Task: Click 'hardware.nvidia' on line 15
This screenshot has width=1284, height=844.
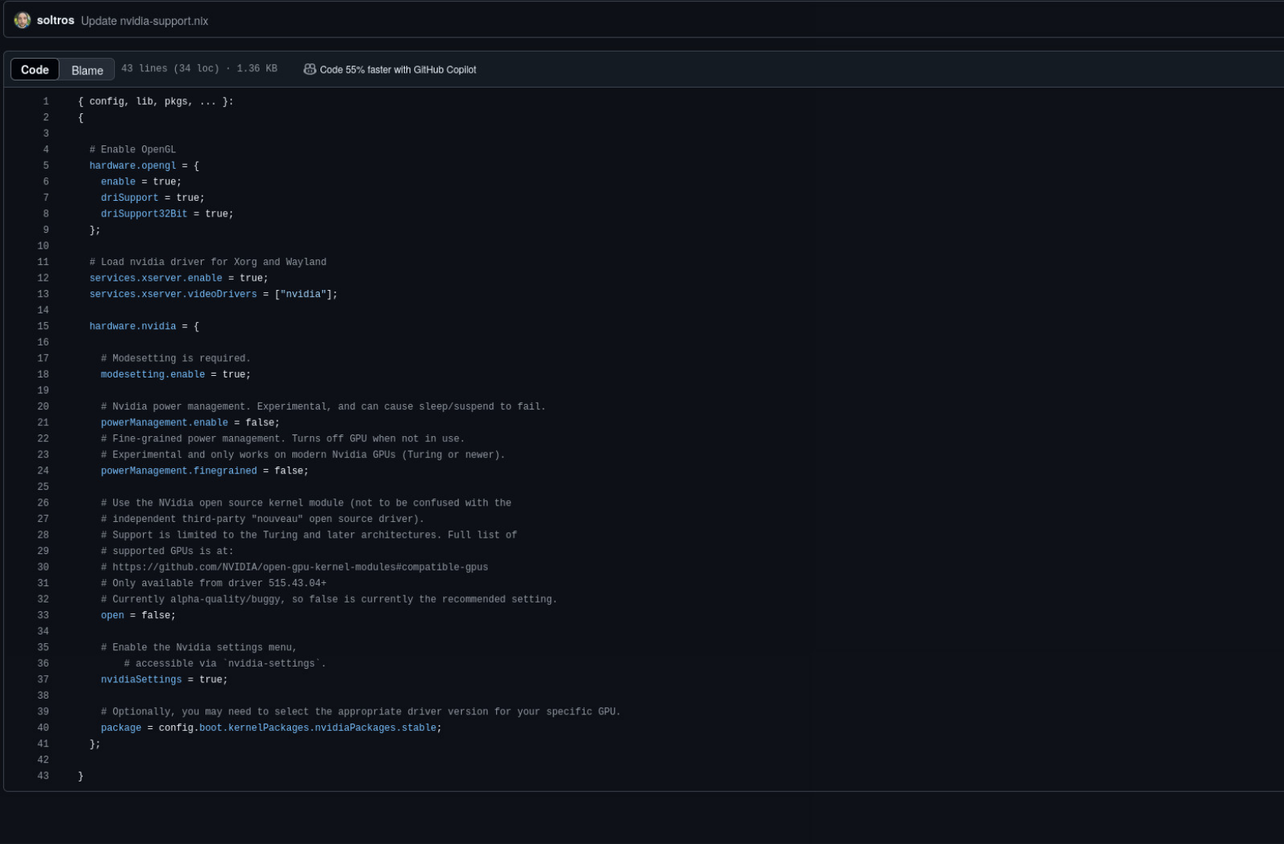Action: pos(133,327)
